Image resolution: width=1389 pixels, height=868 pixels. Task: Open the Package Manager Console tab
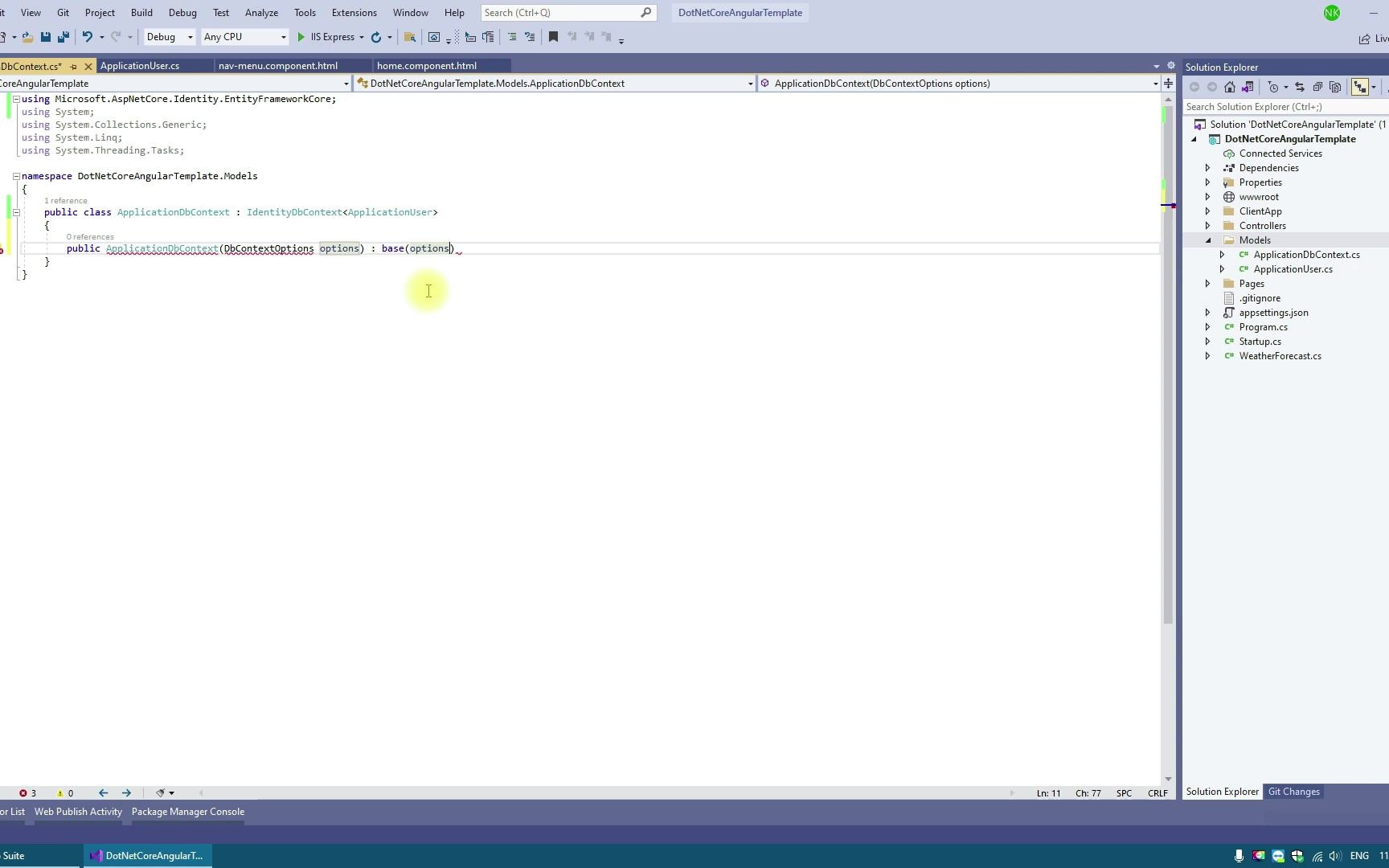[x=188, y=812]
